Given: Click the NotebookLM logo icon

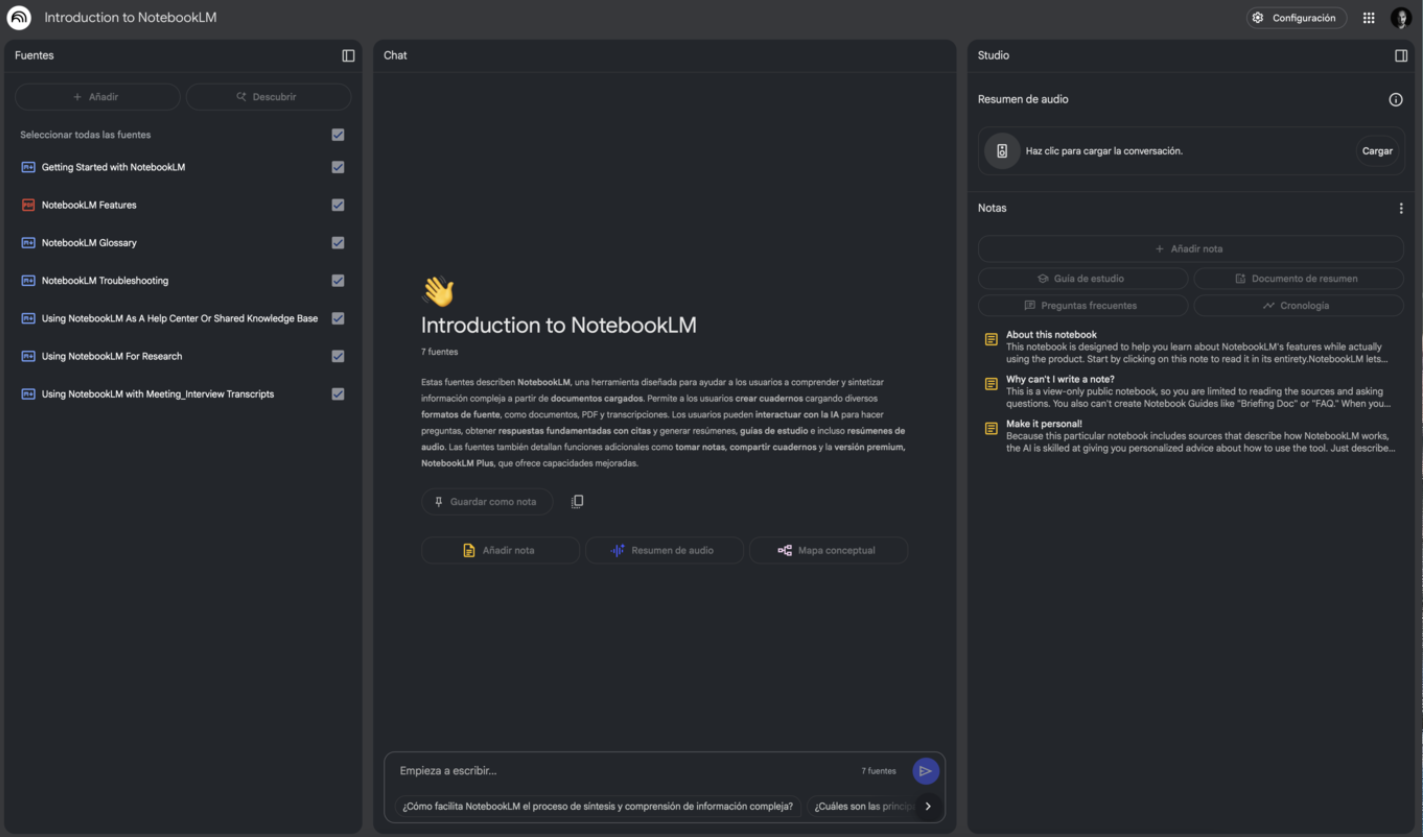Looking at the screenshot, I should click(19, 18).
